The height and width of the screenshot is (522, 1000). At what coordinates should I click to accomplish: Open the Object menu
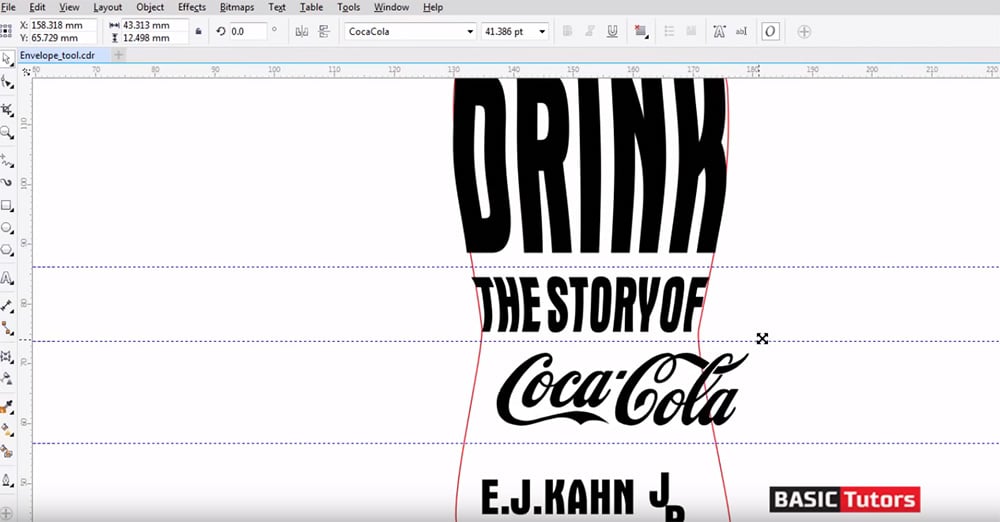[151, 7]
